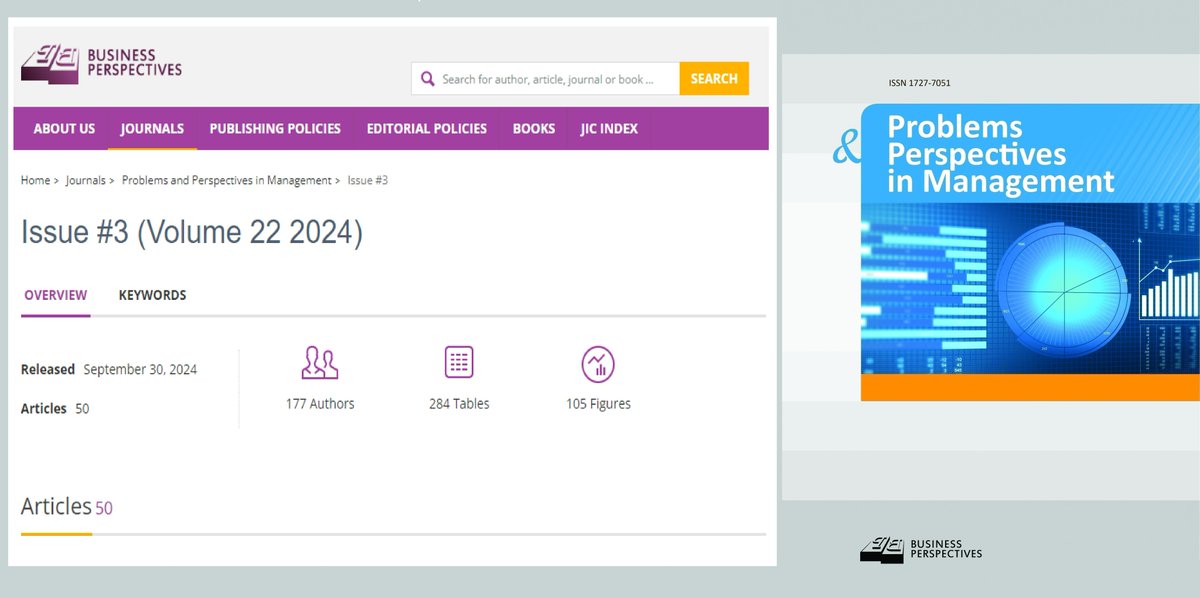Click the Authors people icon
Viewport: 1200px width, 598px height.
tap(320, 363)
